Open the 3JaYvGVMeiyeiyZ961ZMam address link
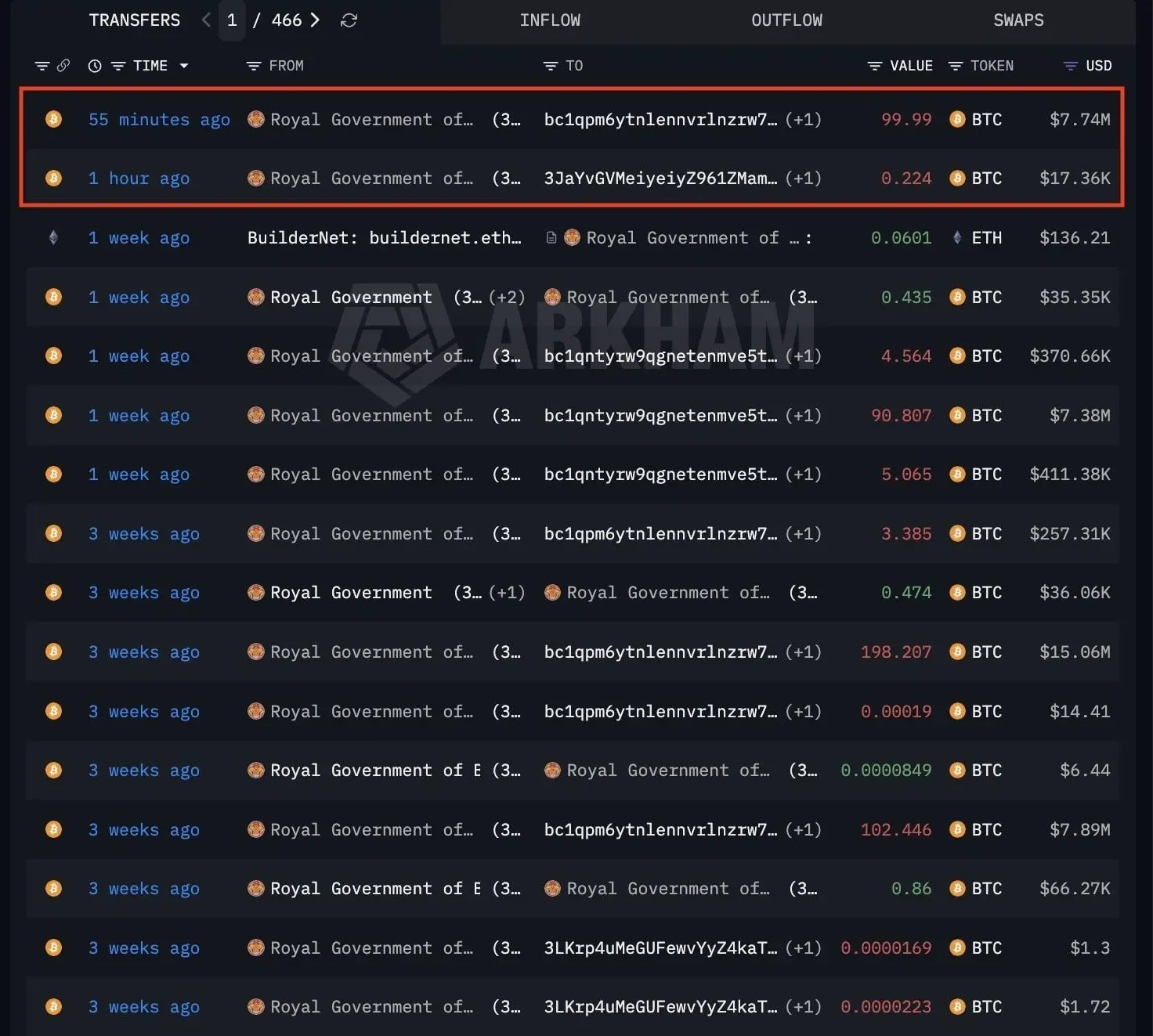Image resolution: width=1153 pixels, height=1036 pixels. click(x=661, y=179)
